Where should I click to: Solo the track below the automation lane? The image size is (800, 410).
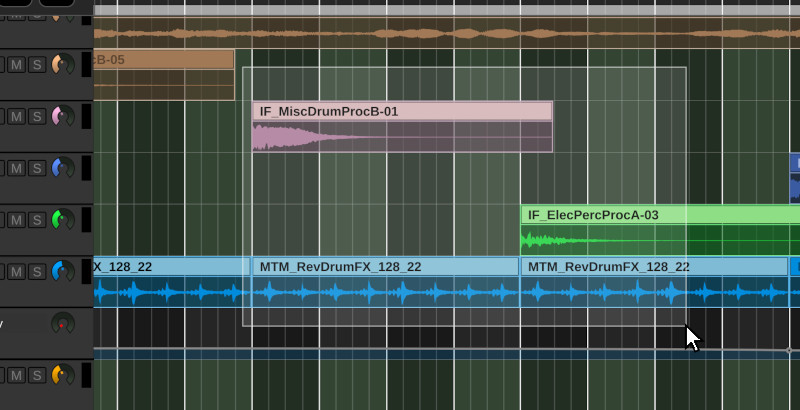(37, 376)
